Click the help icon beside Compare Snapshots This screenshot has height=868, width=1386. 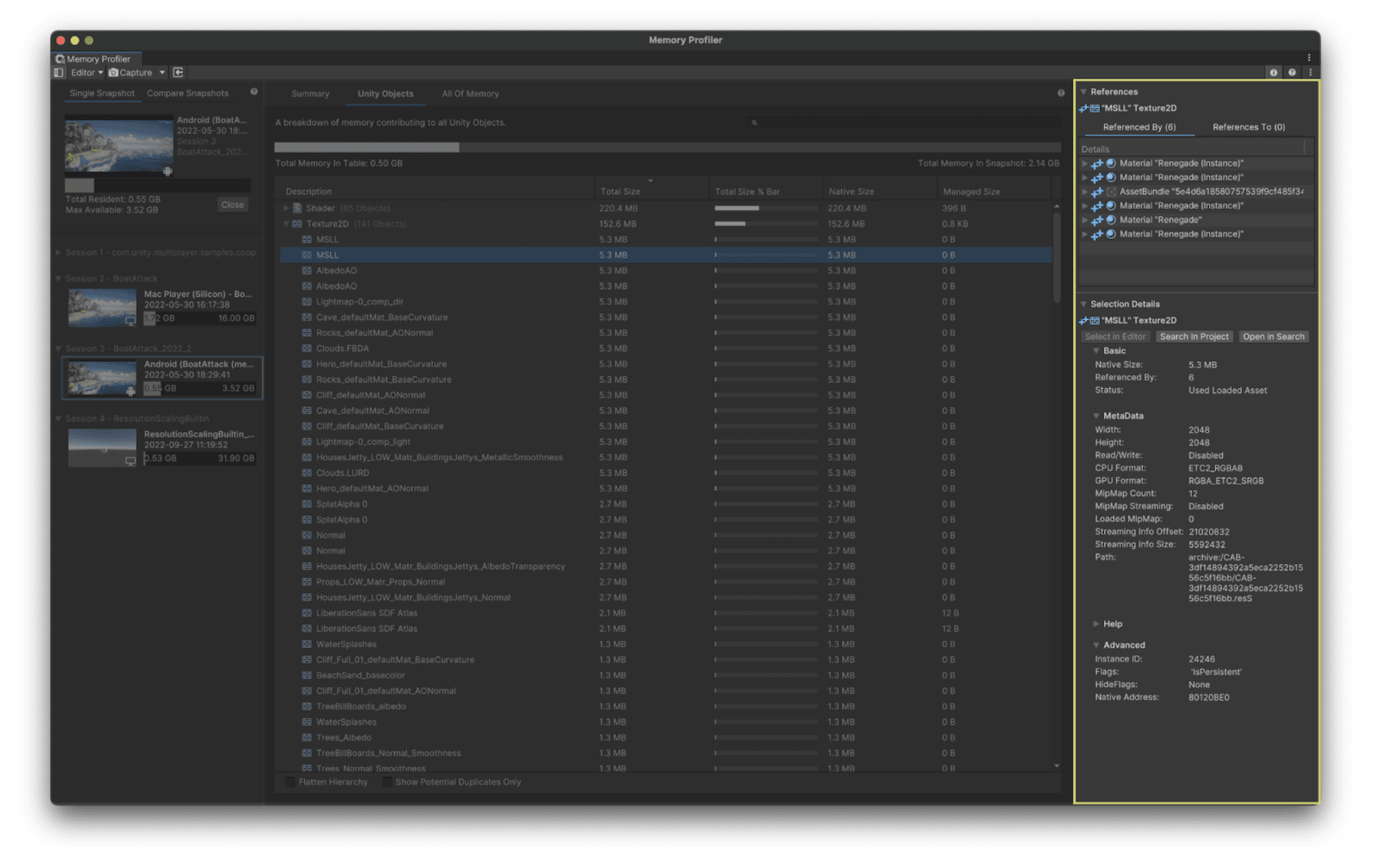[x=254, y=92]
